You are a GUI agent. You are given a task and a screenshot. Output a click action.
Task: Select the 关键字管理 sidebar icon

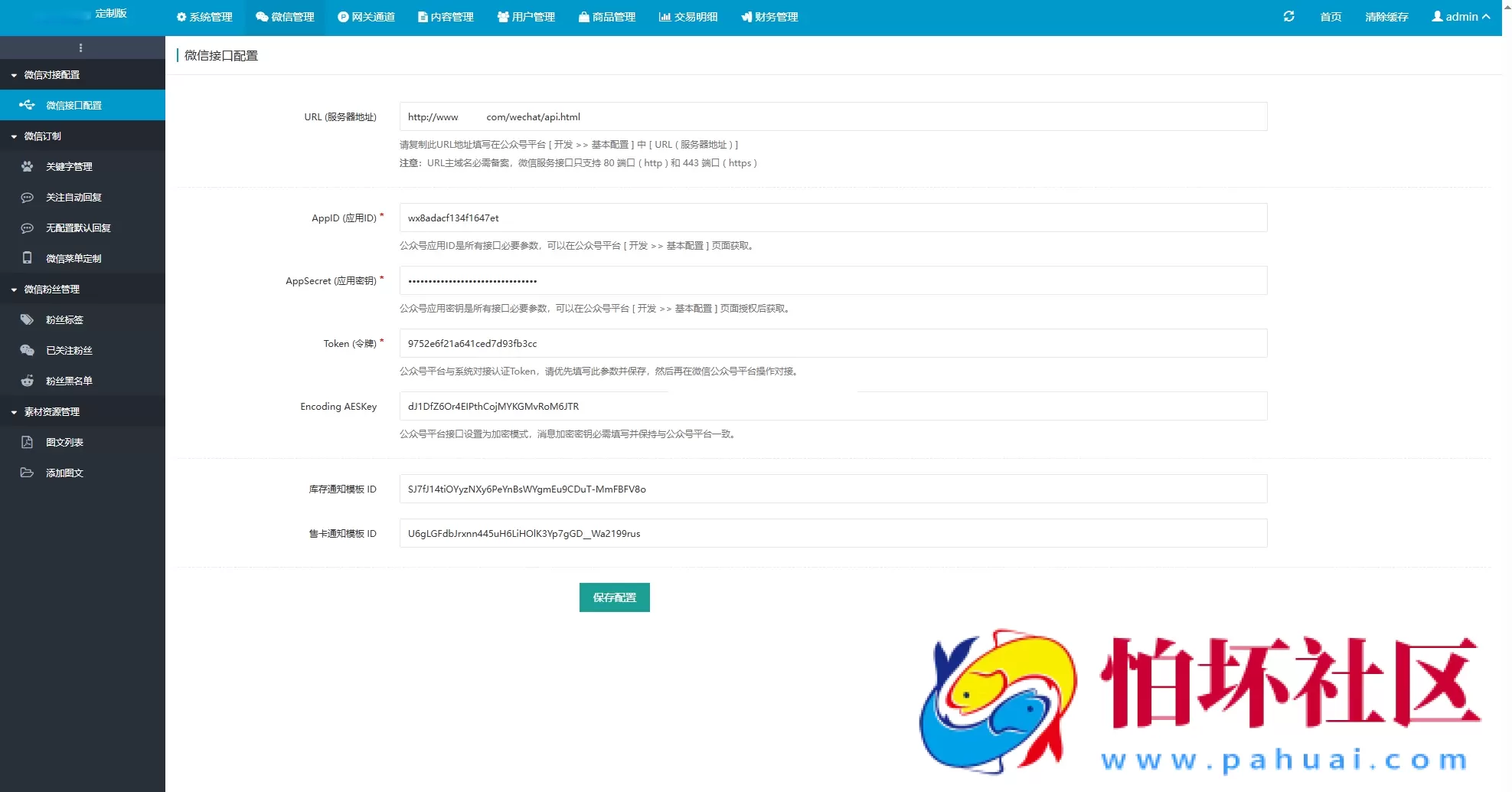coord(27,166)
